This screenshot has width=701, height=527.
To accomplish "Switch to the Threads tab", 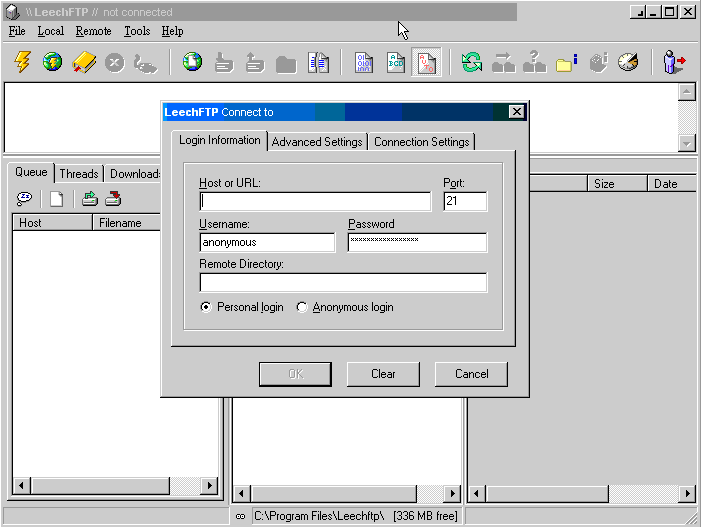I will 79,173.
